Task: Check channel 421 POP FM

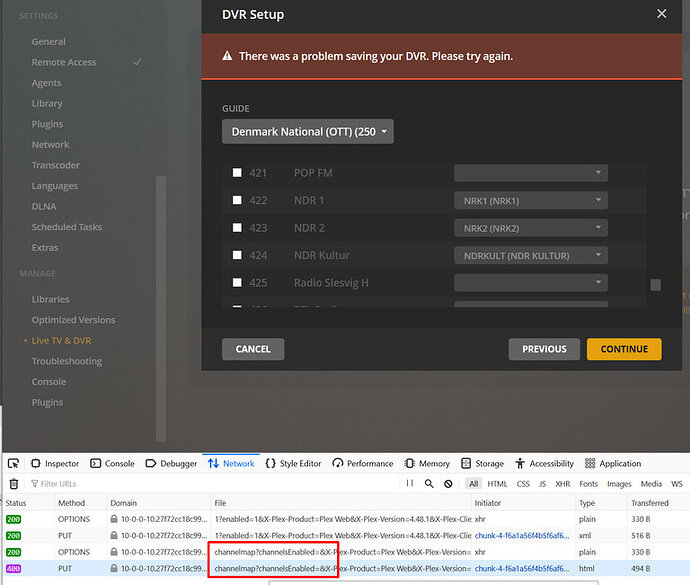Action: (x=237, y=173)
